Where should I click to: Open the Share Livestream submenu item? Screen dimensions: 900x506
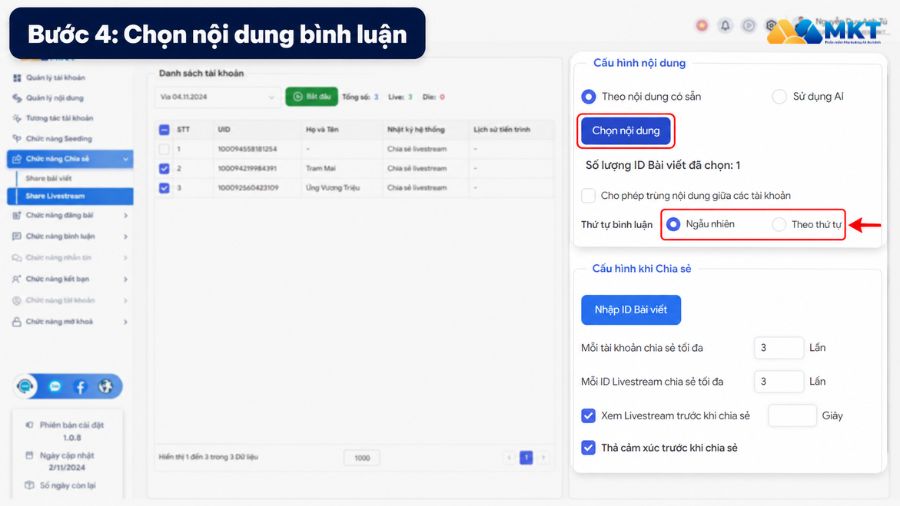[x=70, y=196]
